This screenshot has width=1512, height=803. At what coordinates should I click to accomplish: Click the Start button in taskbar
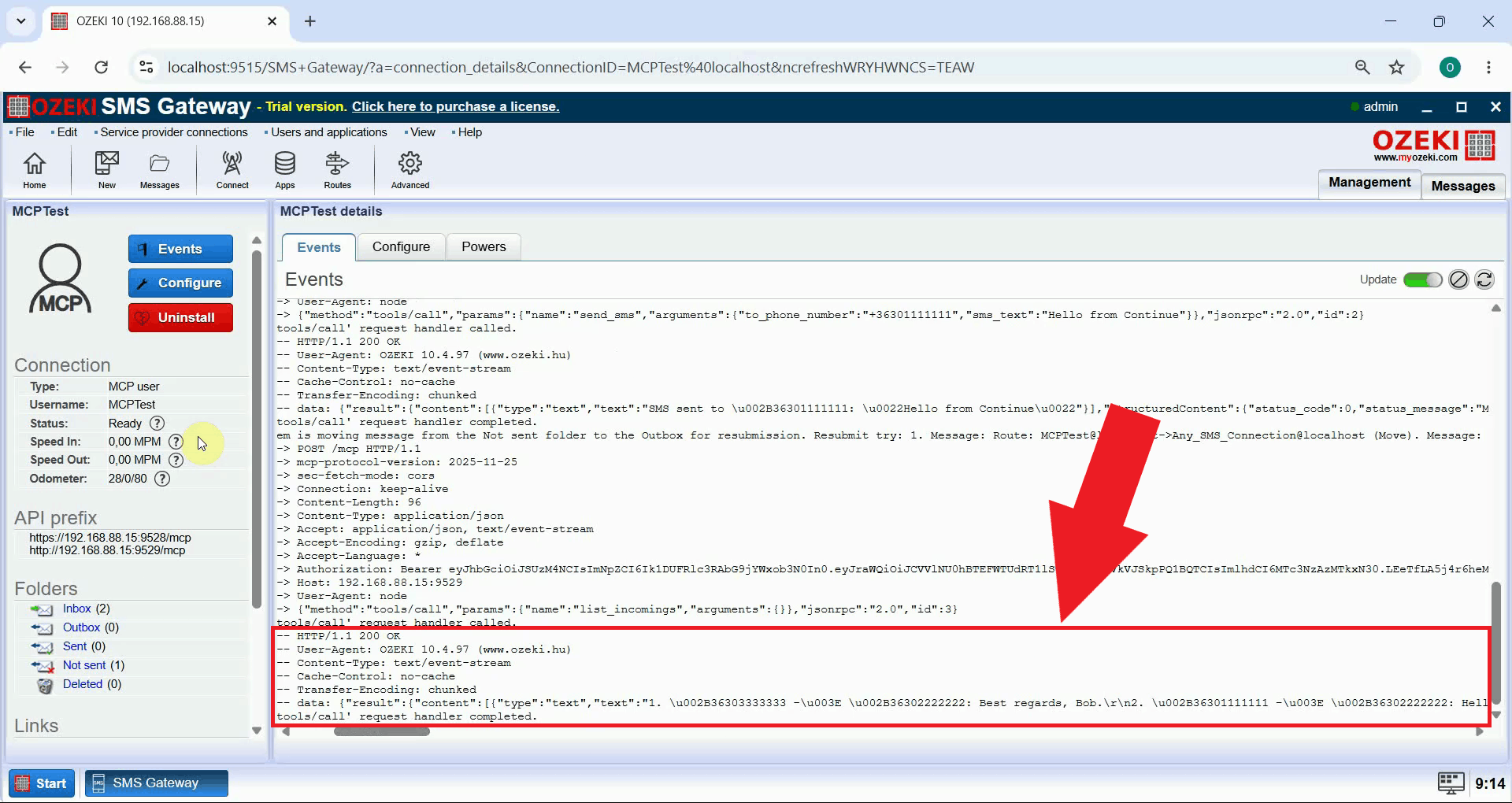coord(42,783)
